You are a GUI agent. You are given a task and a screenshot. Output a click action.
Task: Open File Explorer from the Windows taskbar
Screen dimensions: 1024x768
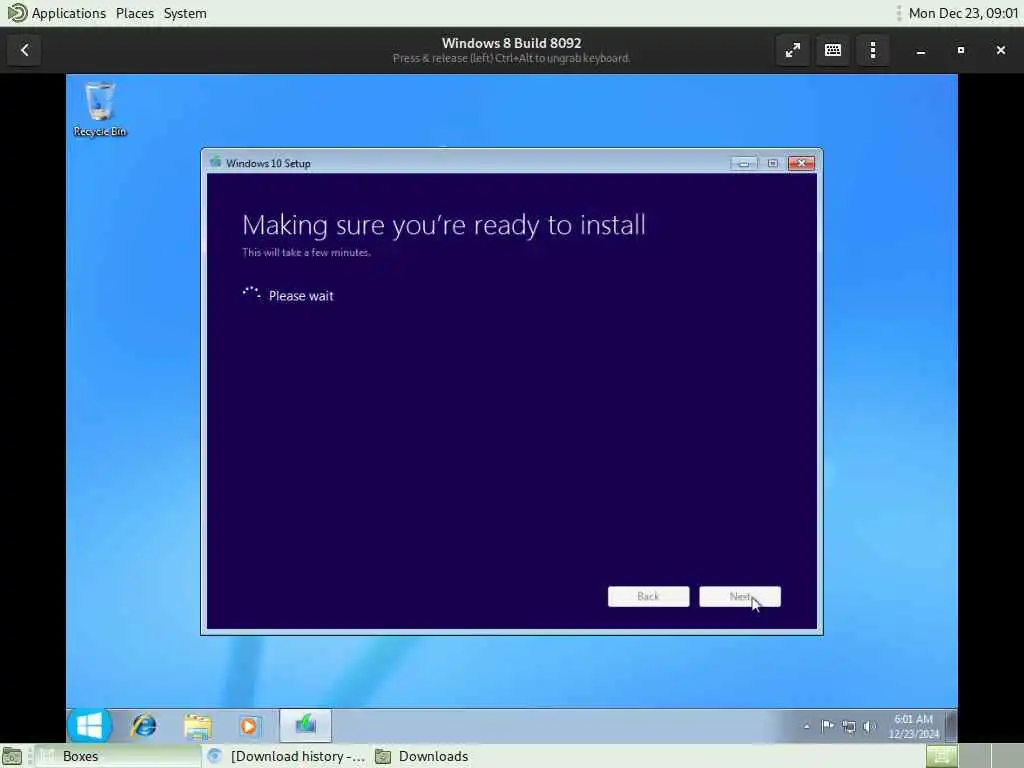pyautogui.click(x=197, y=726)
